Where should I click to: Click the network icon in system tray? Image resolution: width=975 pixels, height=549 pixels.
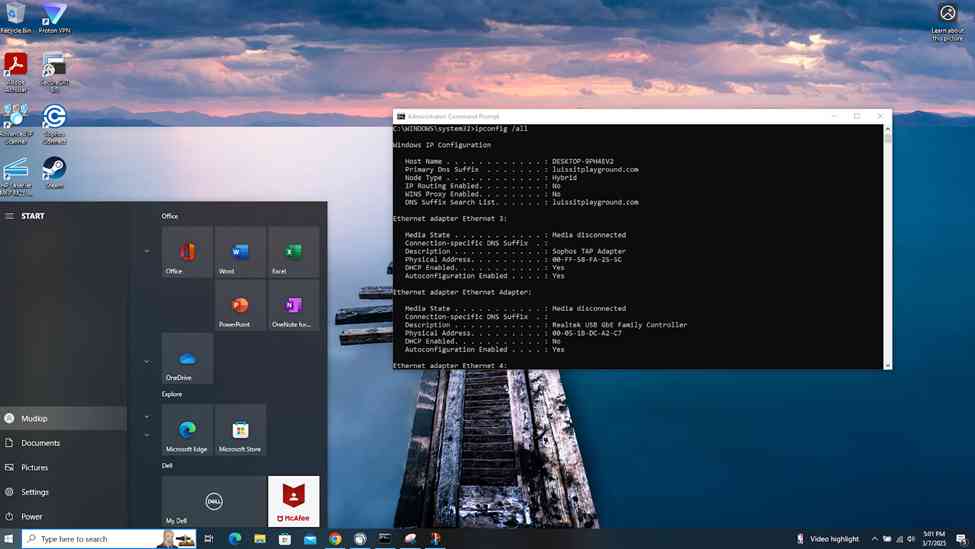(899, 539)
